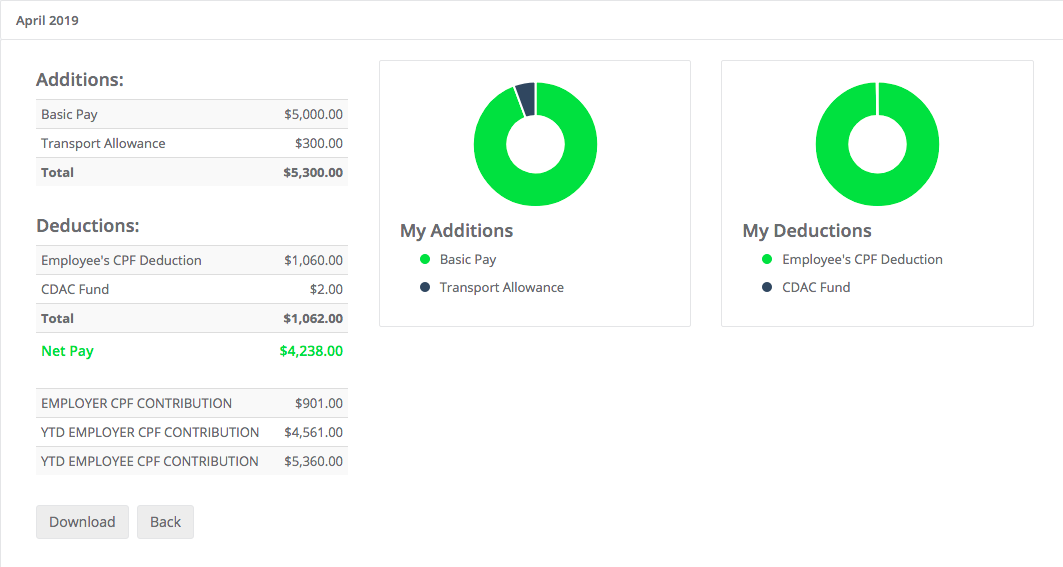Viewport: 1063px width, 567px height.
Task: Select the green Basic Pay legend dot
Action: (425, 259)
